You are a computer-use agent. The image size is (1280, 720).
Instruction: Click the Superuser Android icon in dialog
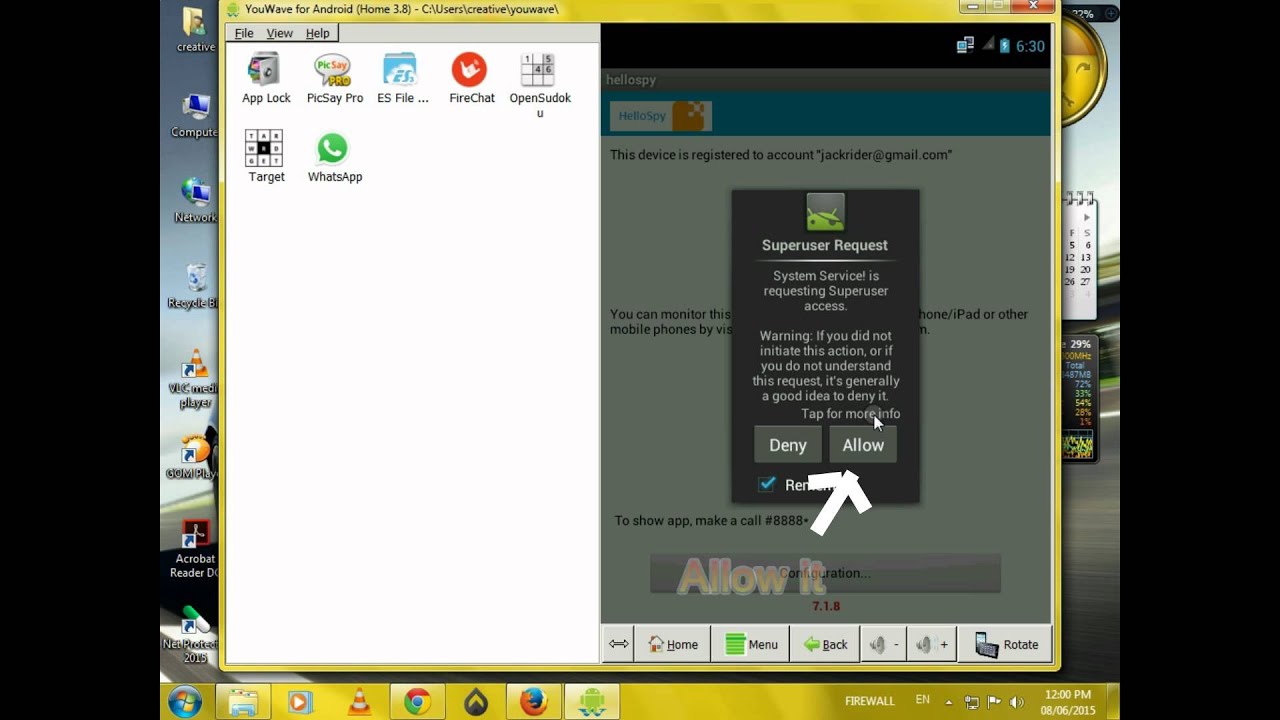pyautogui.click(x=825, y=213)
